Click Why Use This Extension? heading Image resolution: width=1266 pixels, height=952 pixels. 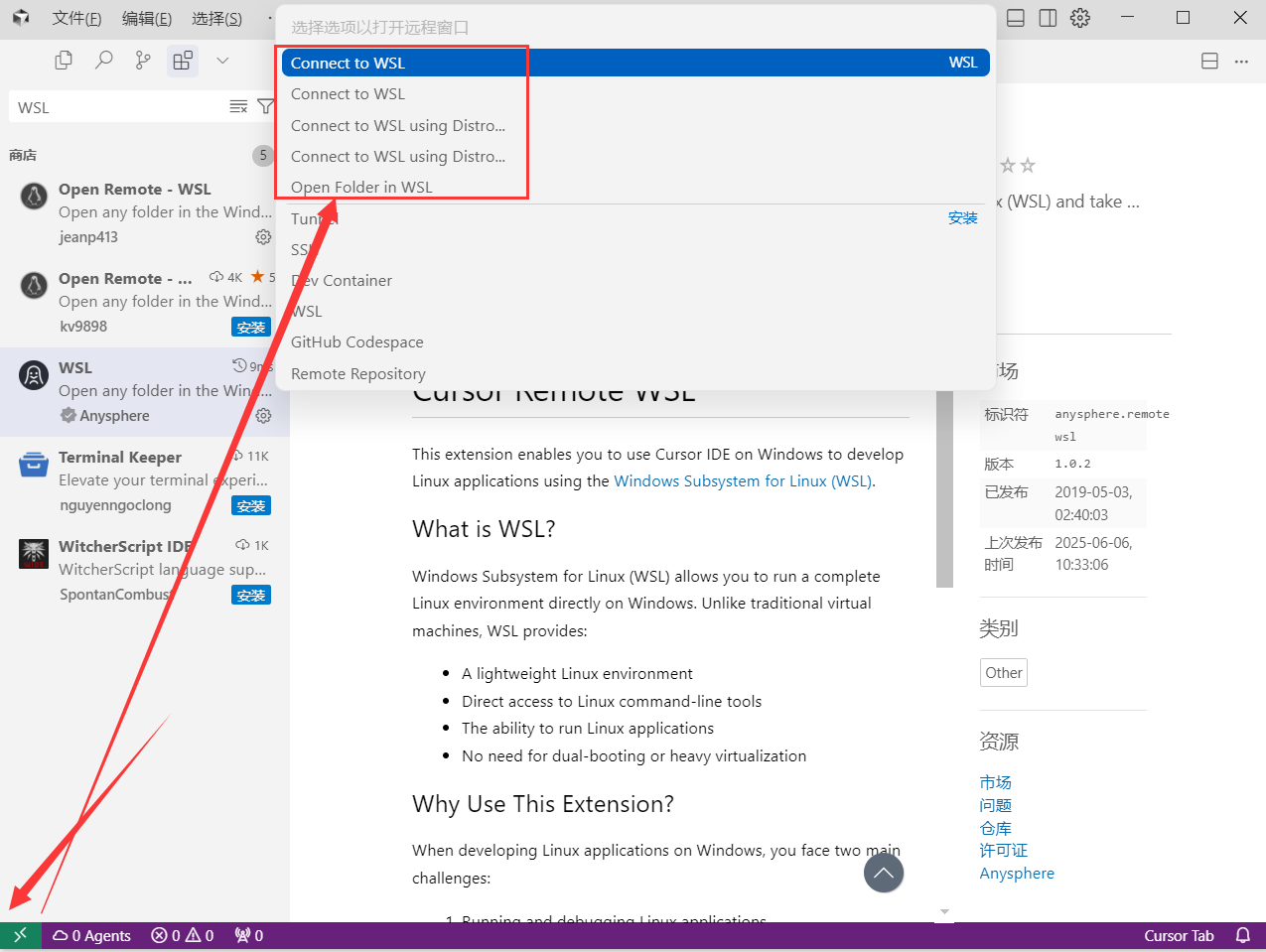543,804
